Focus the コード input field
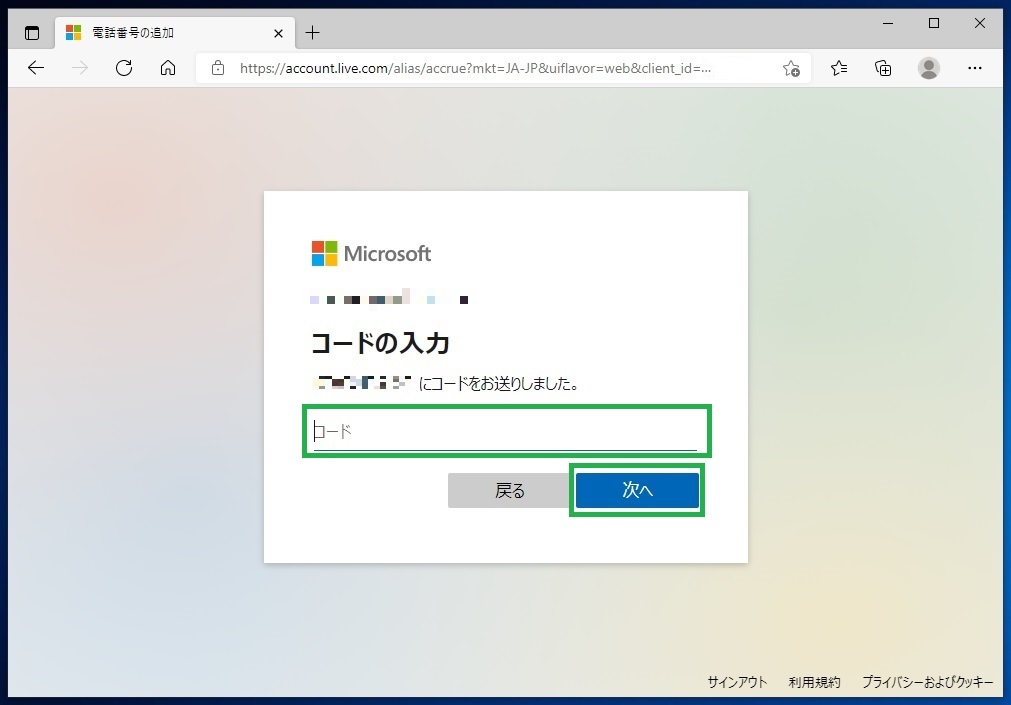The height and width of the screenshot is (705, 1011). pyautogui.click(x=506, y=431)
